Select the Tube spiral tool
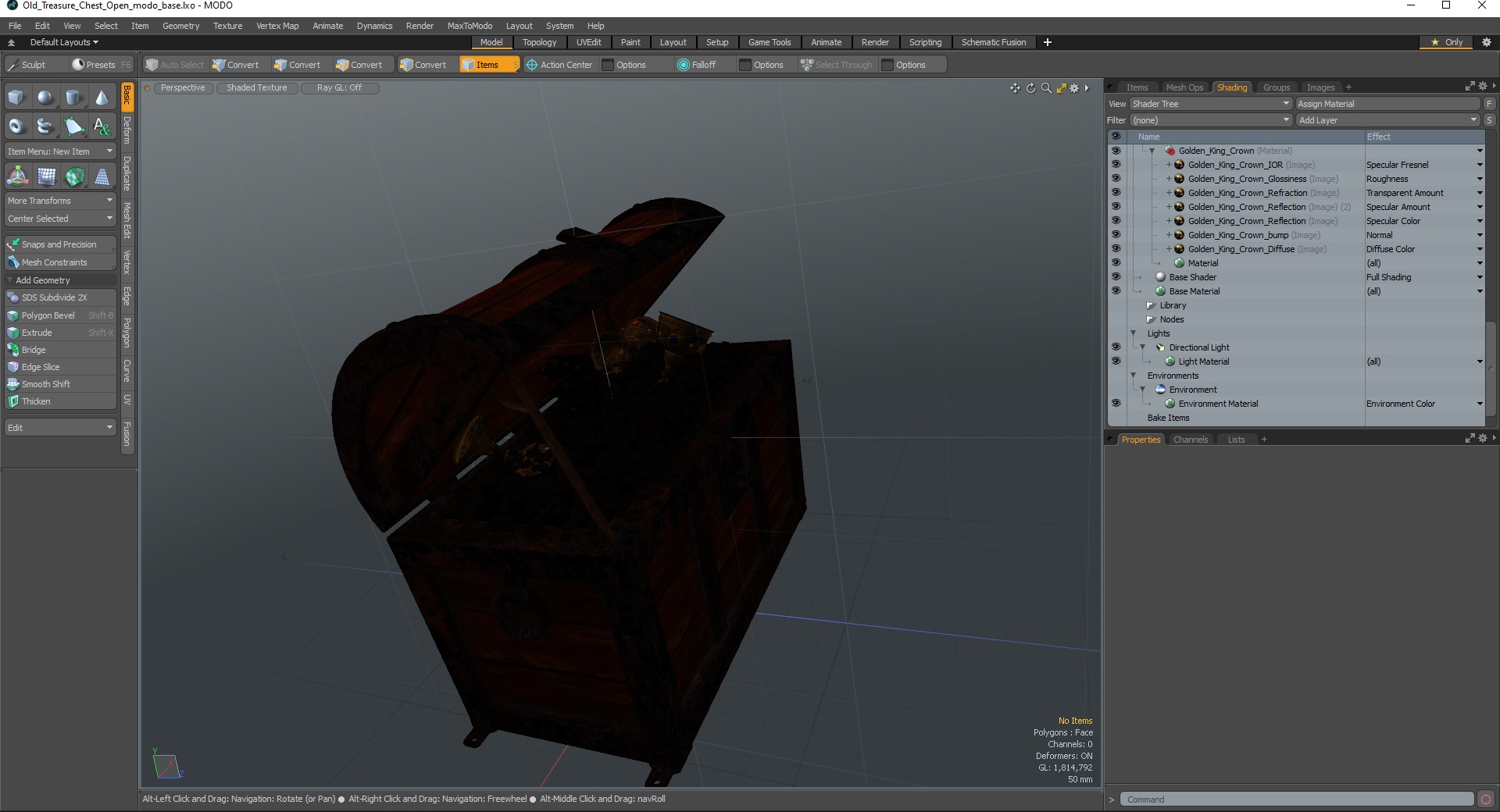Screen dimensions: 1500x812 pos(45,126)
